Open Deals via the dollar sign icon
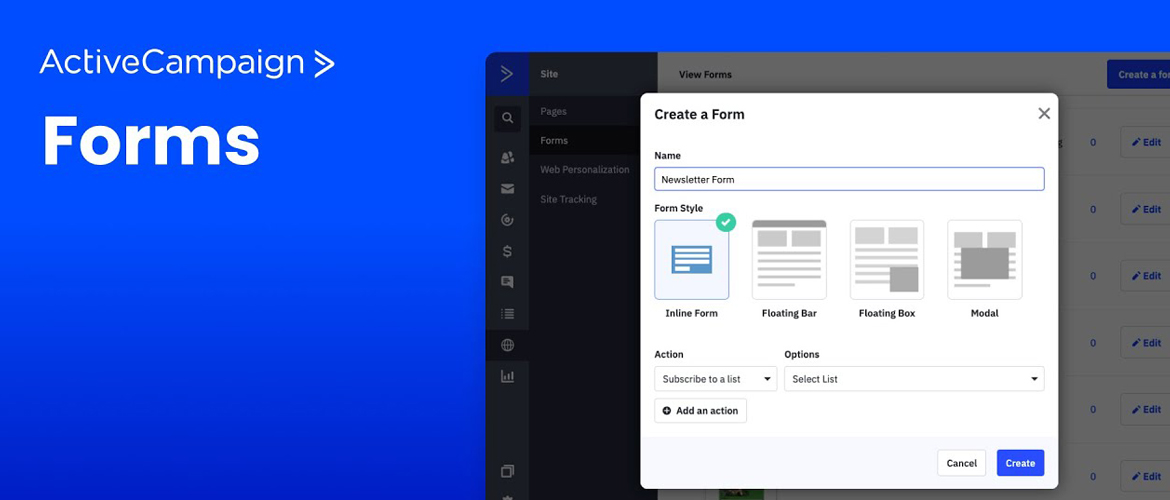The image size is (1170, 500). pos(507,251)
